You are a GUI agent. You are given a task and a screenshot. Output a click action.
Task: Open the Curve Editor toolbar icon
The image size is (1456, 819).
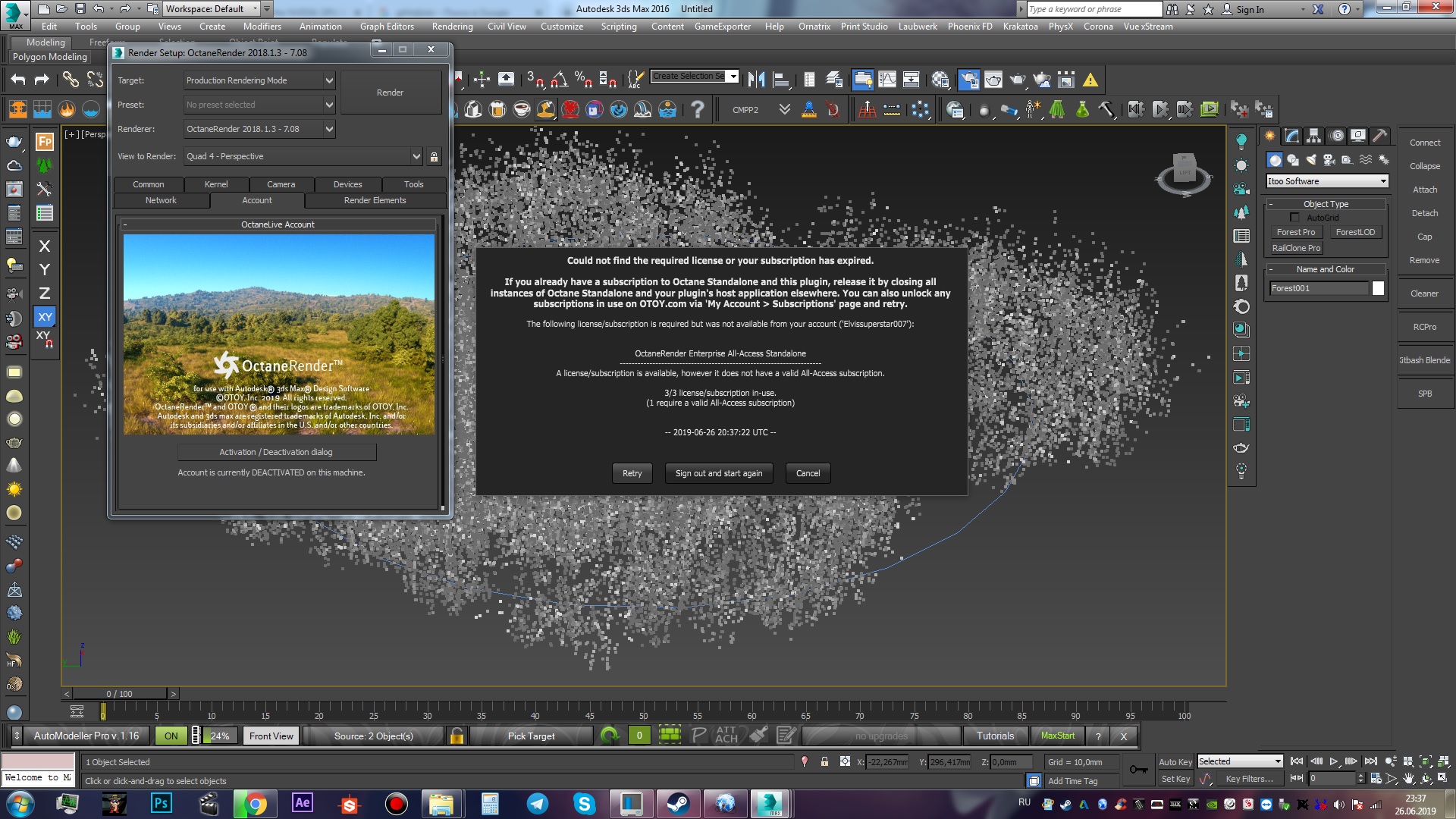(886, 80)
